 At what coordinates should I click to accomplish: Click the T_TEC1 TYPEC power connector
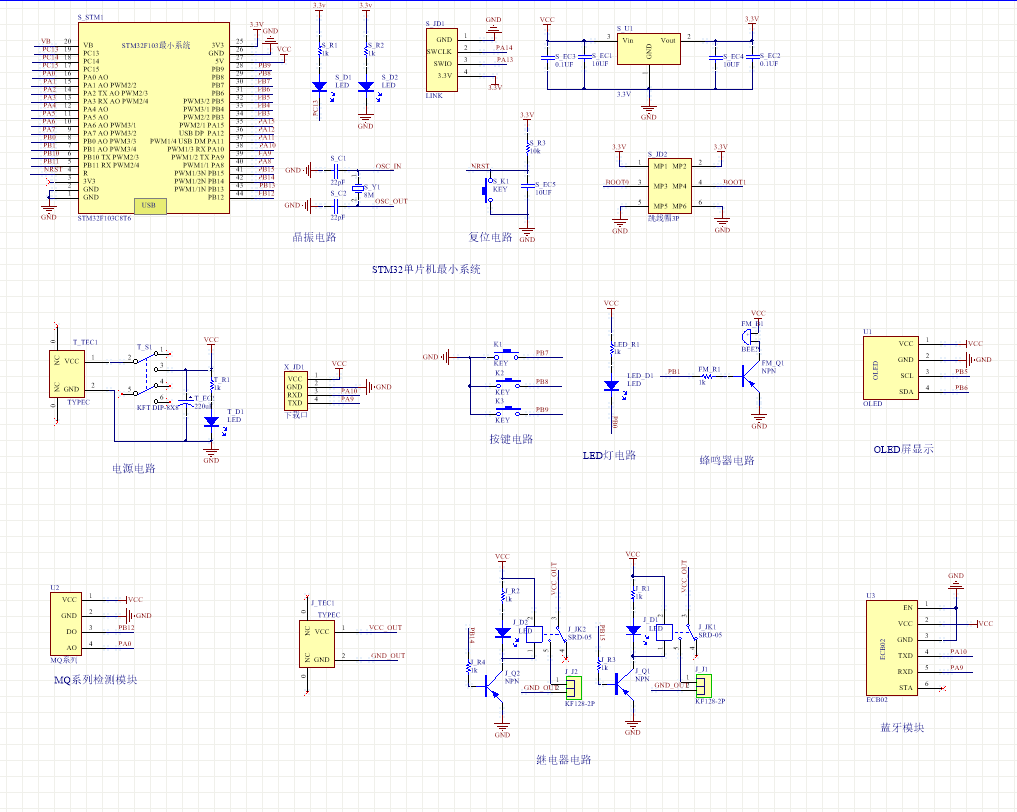click(67, 374)
